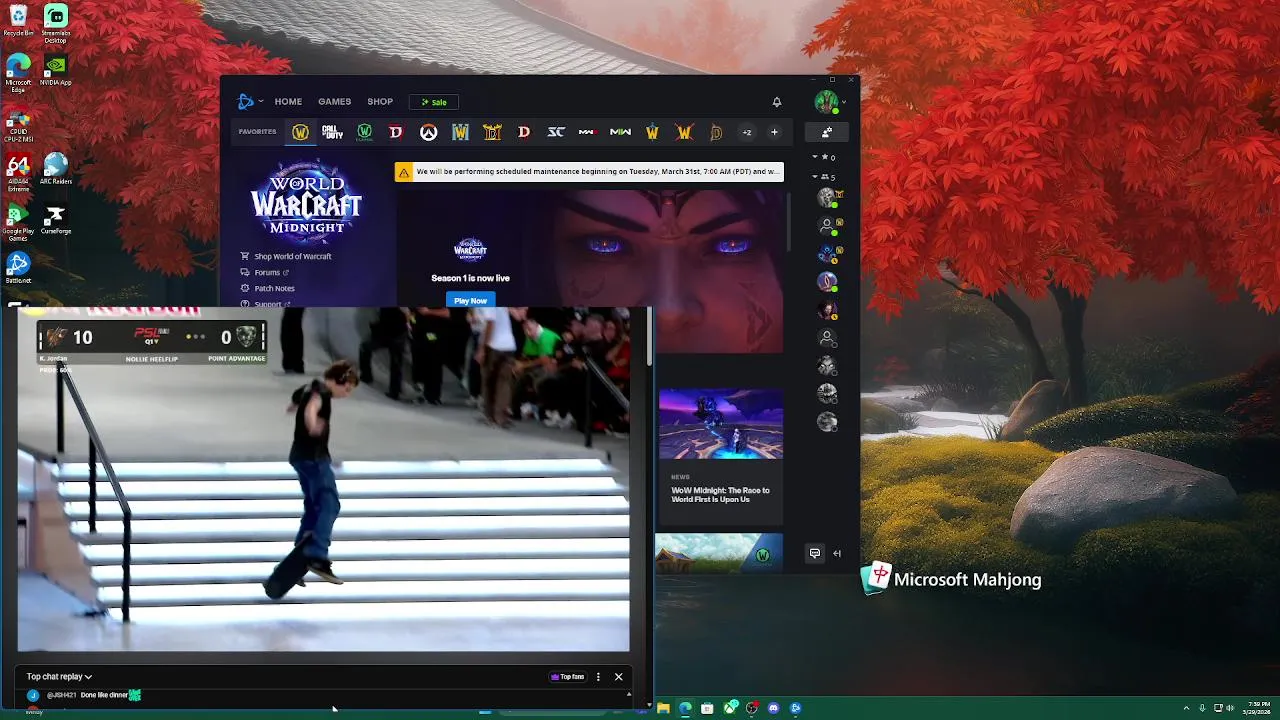Select the World of Warcraft favorite icon

pyautogui.click(x=300, y=132)
